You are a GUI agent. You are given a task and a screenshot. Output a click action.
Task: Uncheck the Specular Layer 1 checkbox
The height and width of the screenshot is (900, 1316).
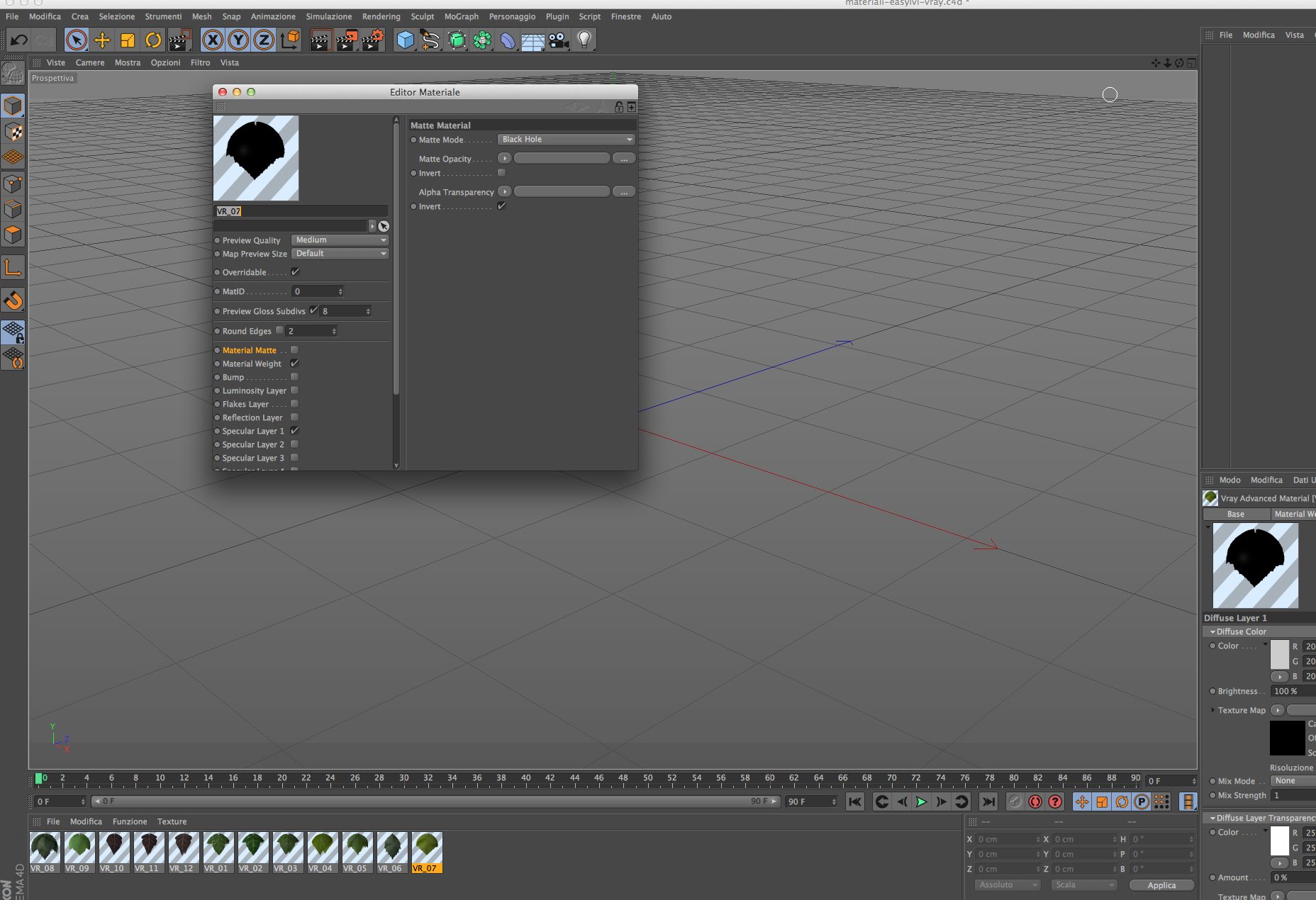(294, 431)
